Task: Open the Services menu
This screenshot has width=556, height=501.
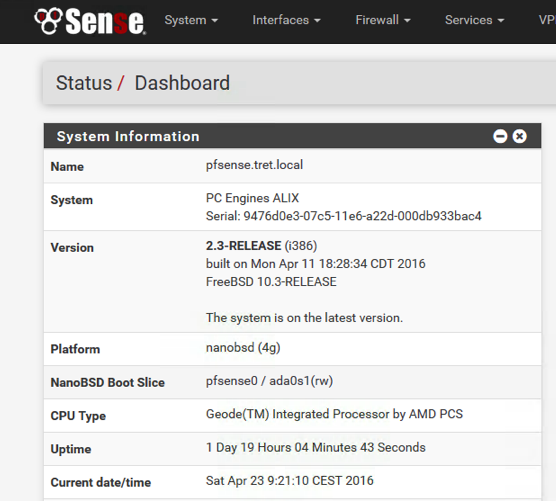Action: click(x=474, y=20)
